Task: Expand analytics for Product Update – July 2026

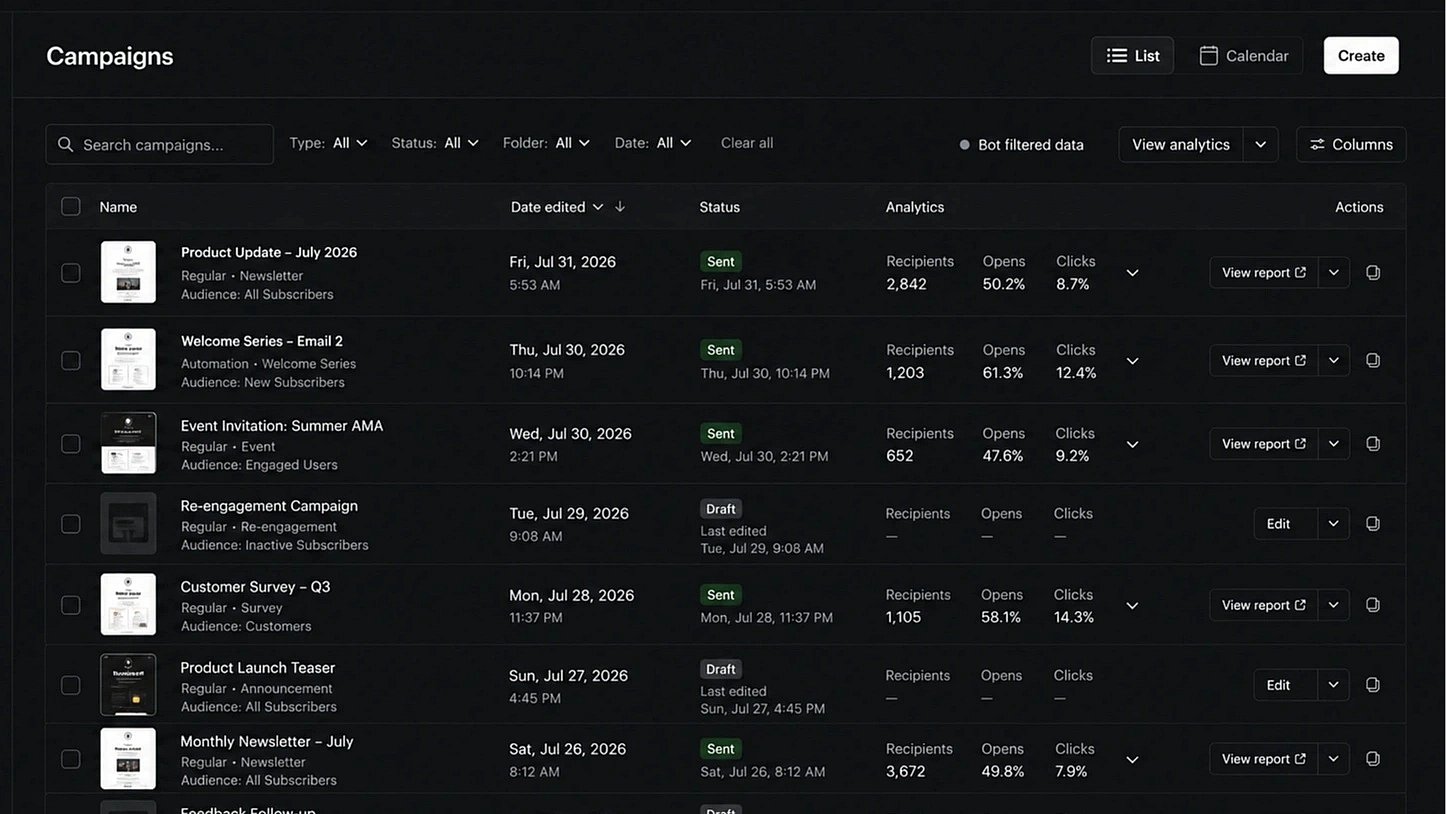Action: point(1132,272)
